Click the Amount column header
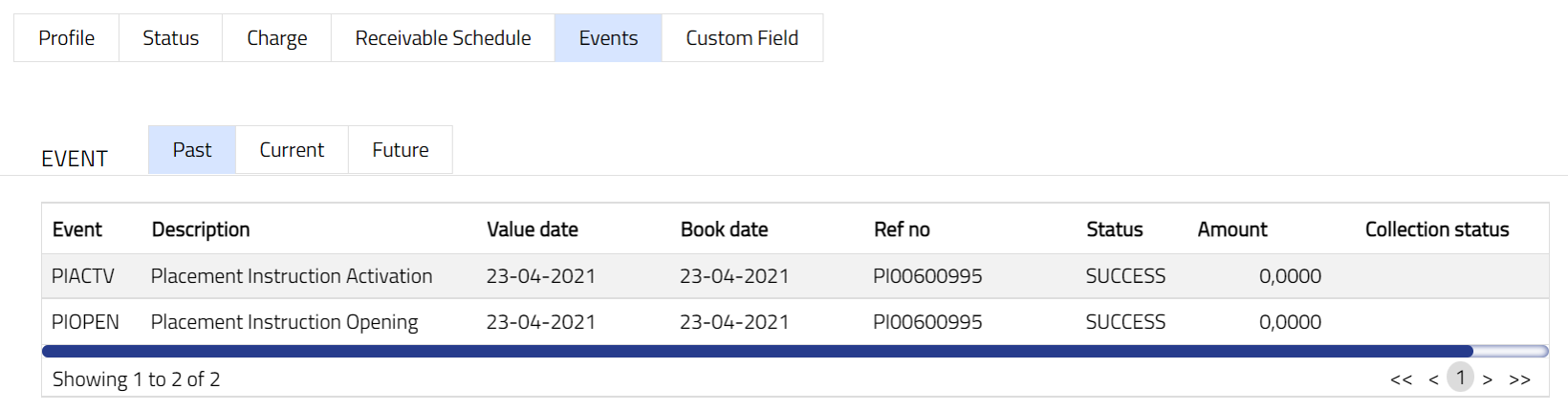This screenshot has height=411, width=1568. [1231, 229]
